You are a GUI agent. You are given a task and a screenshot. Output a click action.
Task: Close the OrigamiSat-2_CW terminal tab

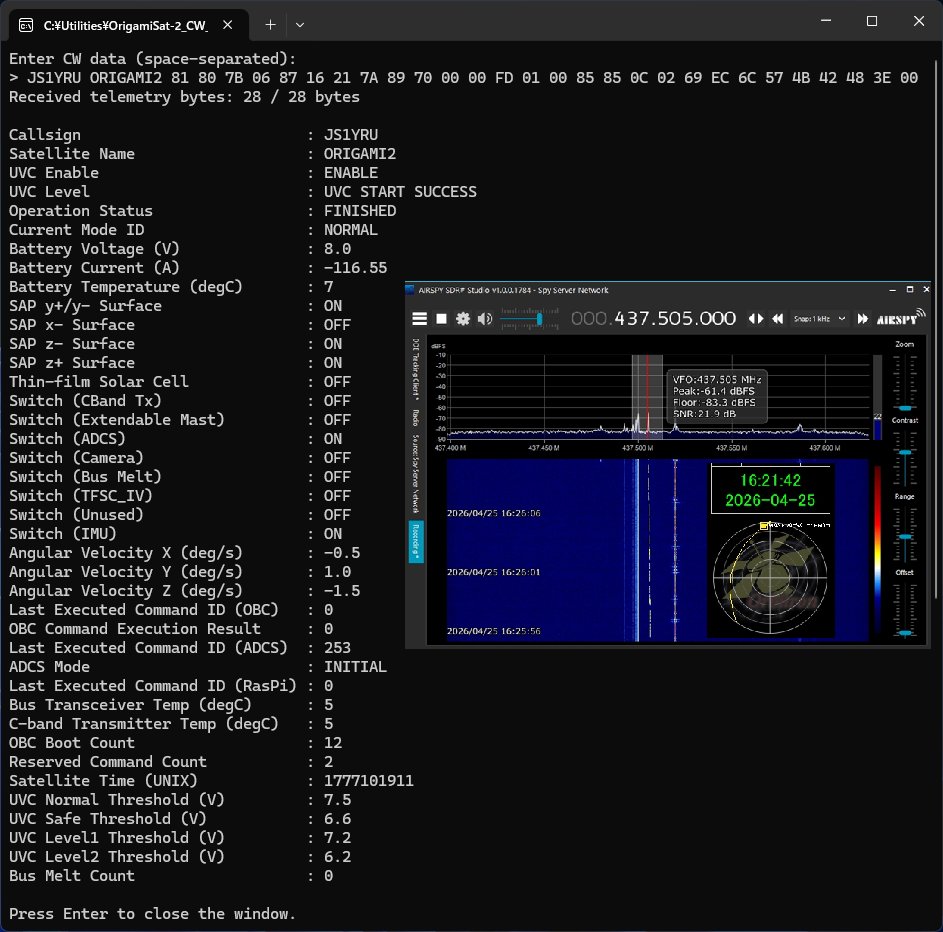tap(227, 25)
